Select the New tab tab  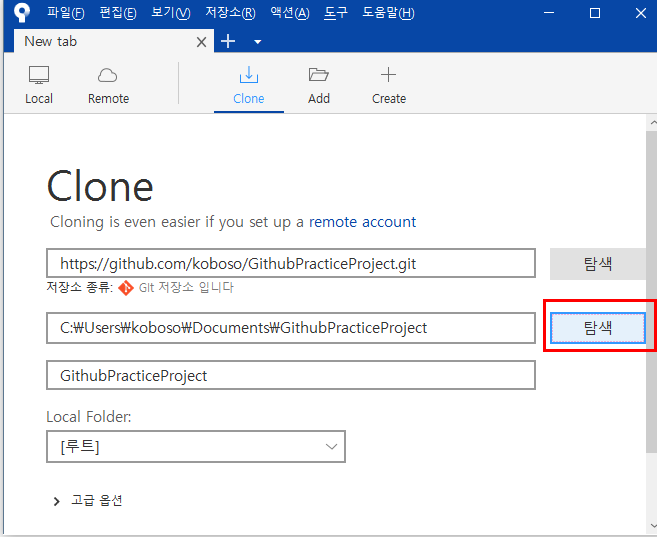114,41
